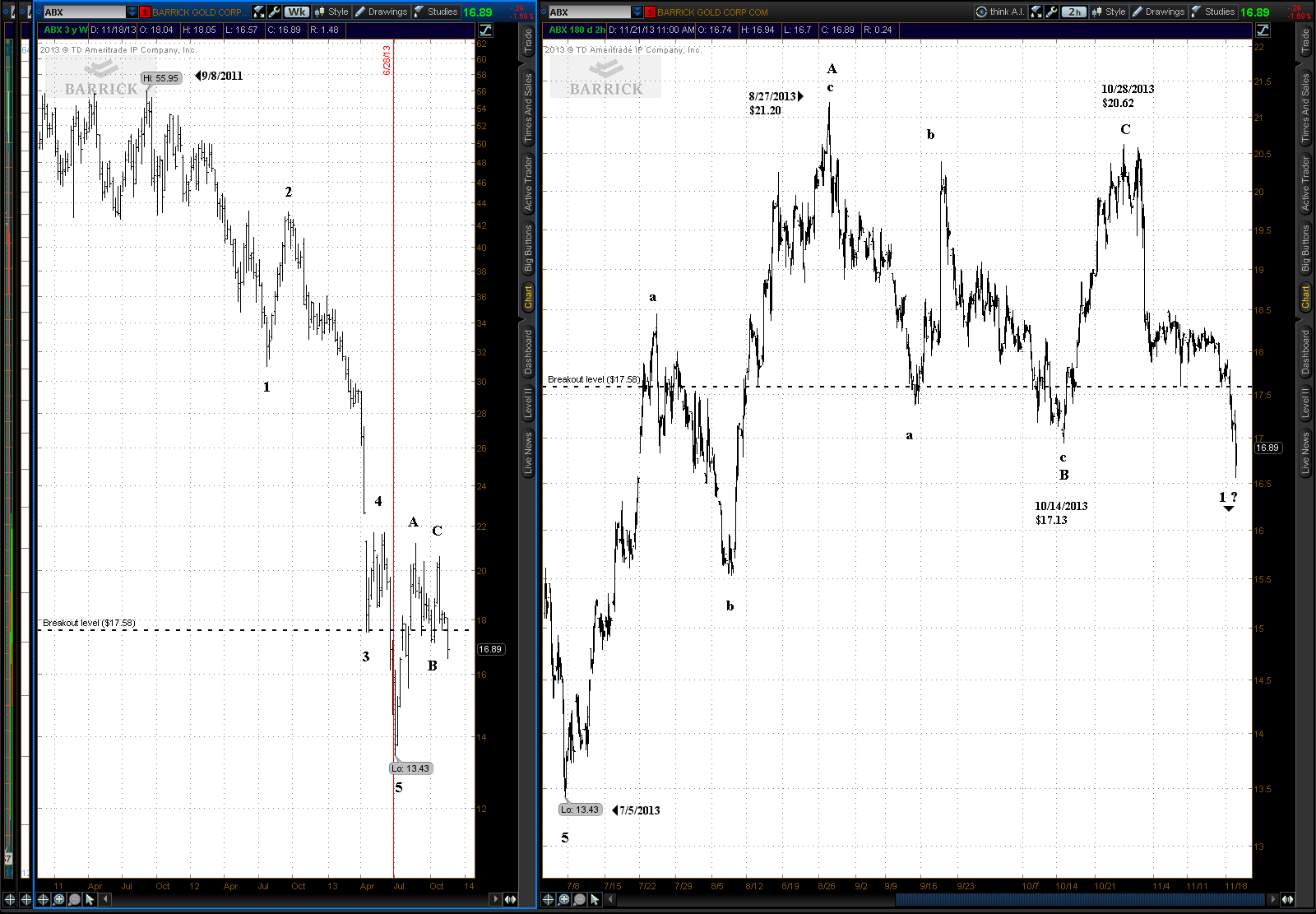Select right chart pointer cursor tool

[x=595, y=899]
